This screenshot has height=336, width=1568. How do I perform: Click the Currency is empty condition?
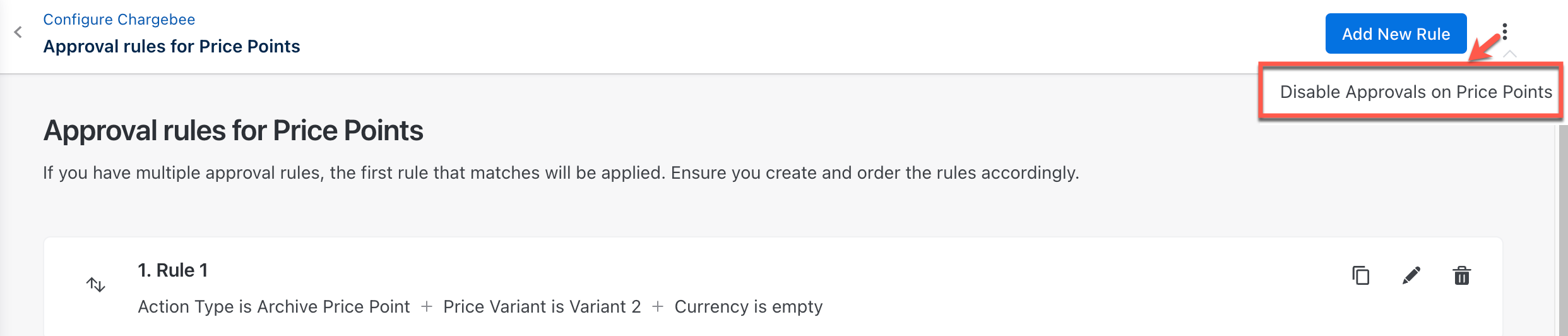pyautogui.click(x=748, y=307)
